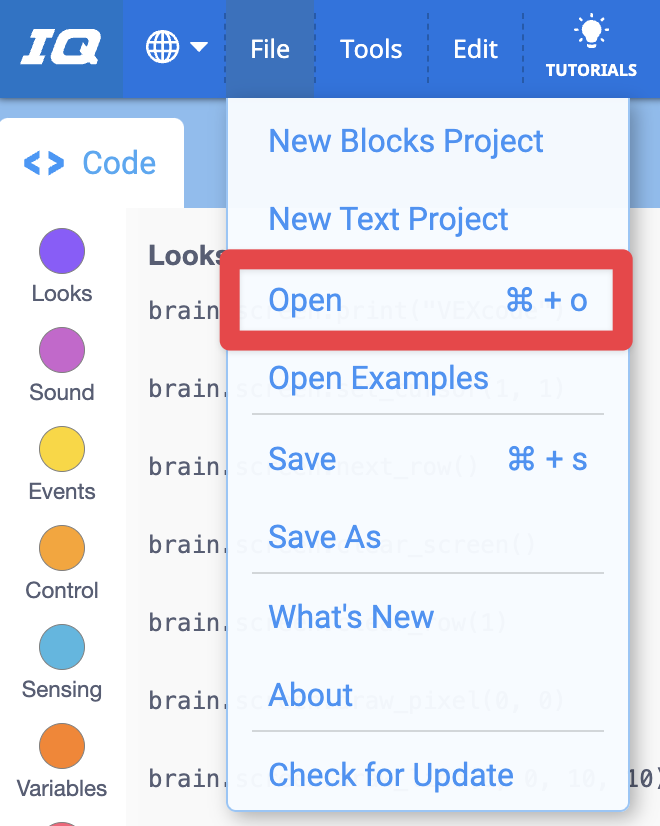Save the project with Save As
660x826 pixels.
click(324, 538)
